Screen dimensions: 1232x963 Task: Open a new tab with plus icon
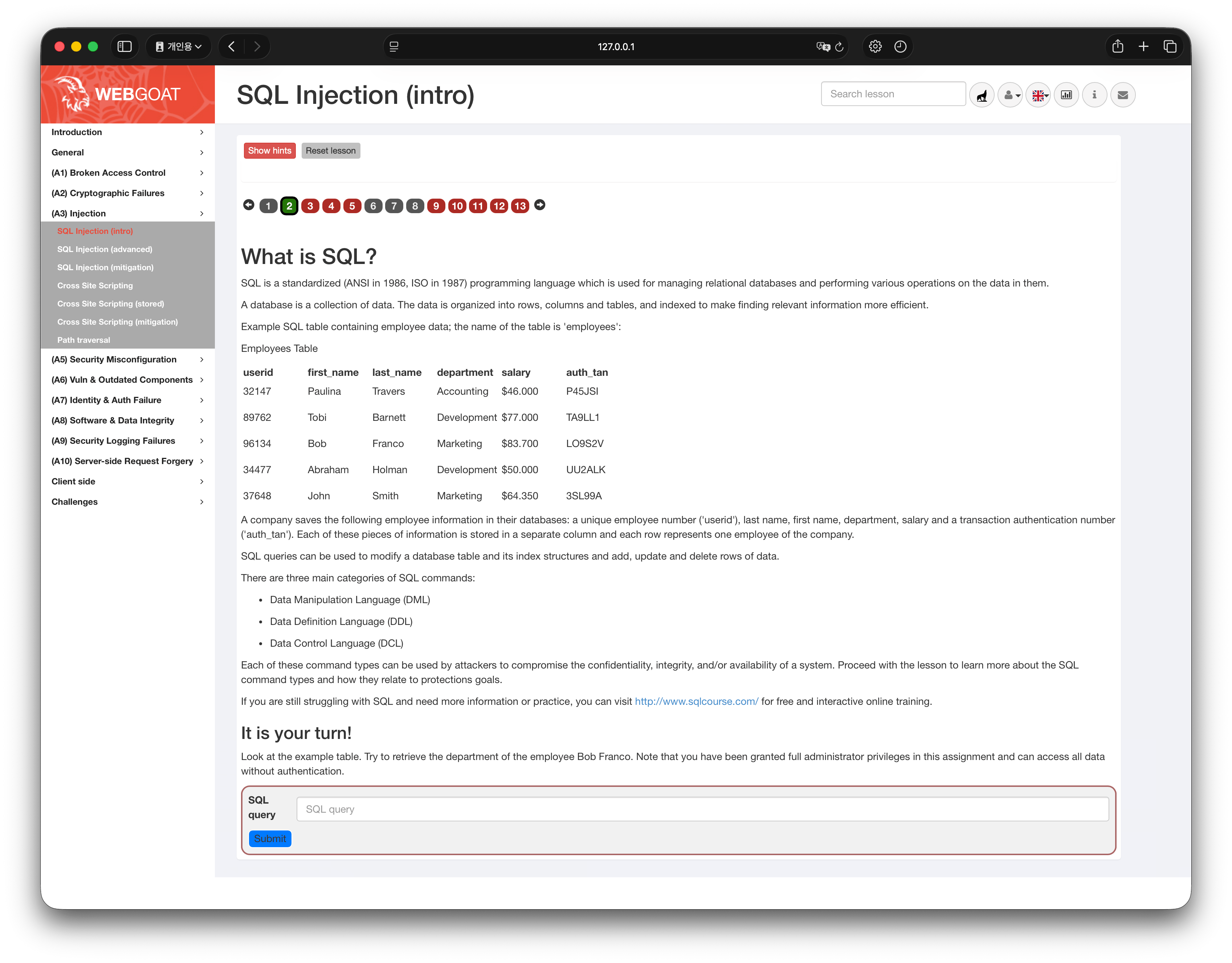tap(1143, 46)
